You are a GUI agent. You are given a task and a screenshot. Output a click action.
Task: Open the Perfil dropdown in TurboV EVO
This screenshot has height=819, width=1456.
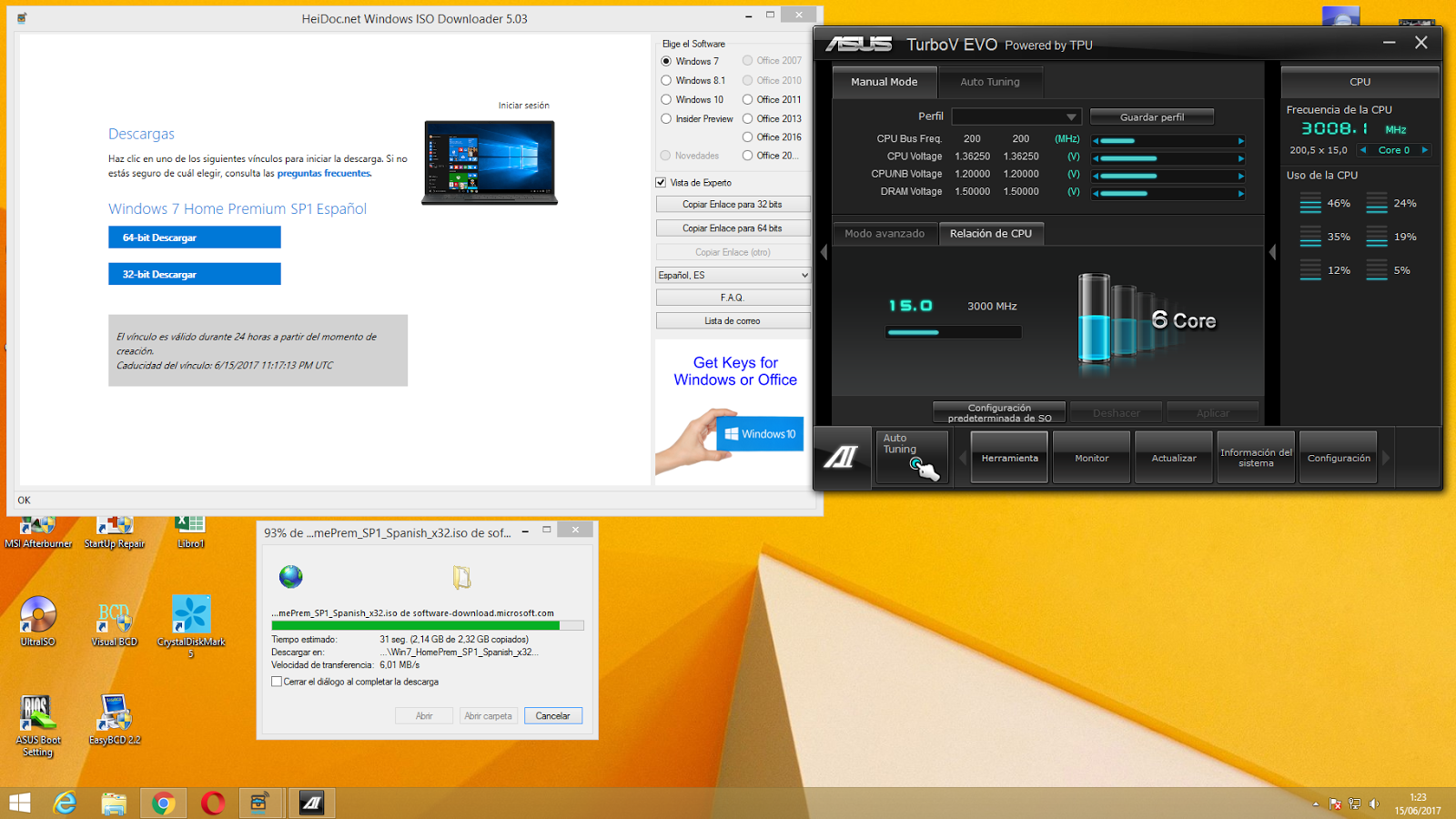coord(1016,116)
